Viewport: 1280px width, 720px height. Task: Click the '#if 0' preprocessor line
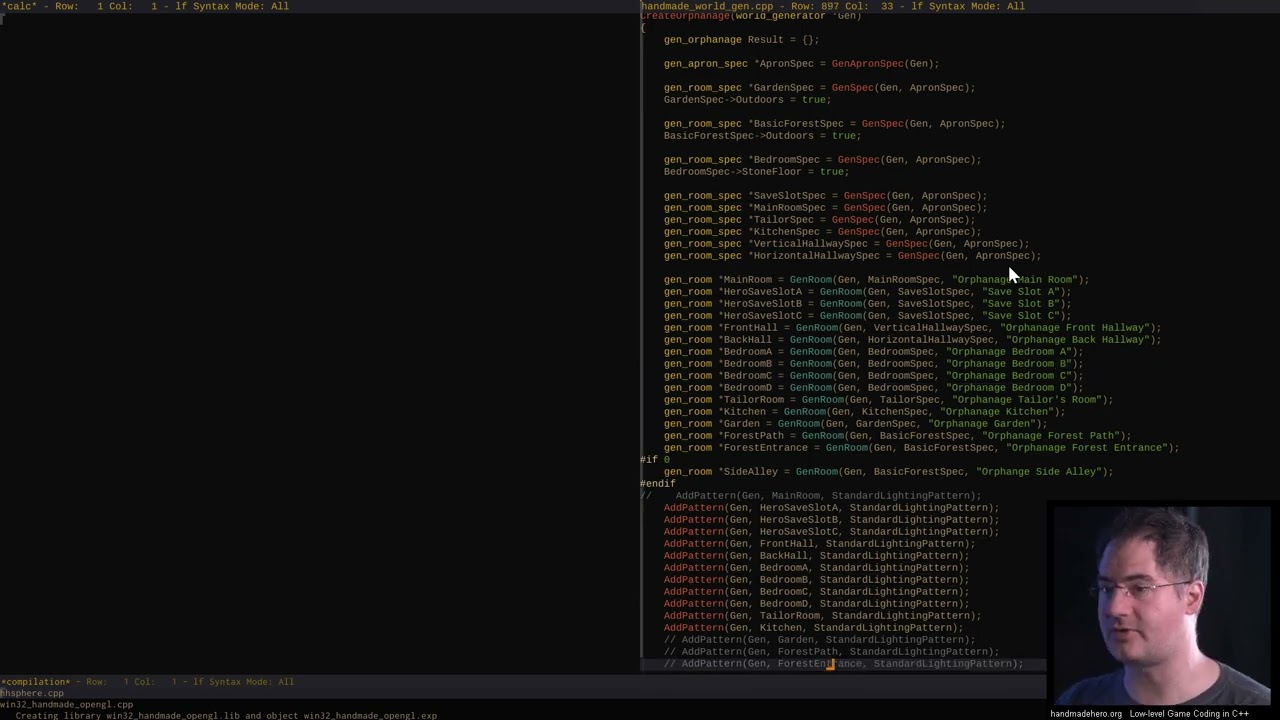pos(655,460)
